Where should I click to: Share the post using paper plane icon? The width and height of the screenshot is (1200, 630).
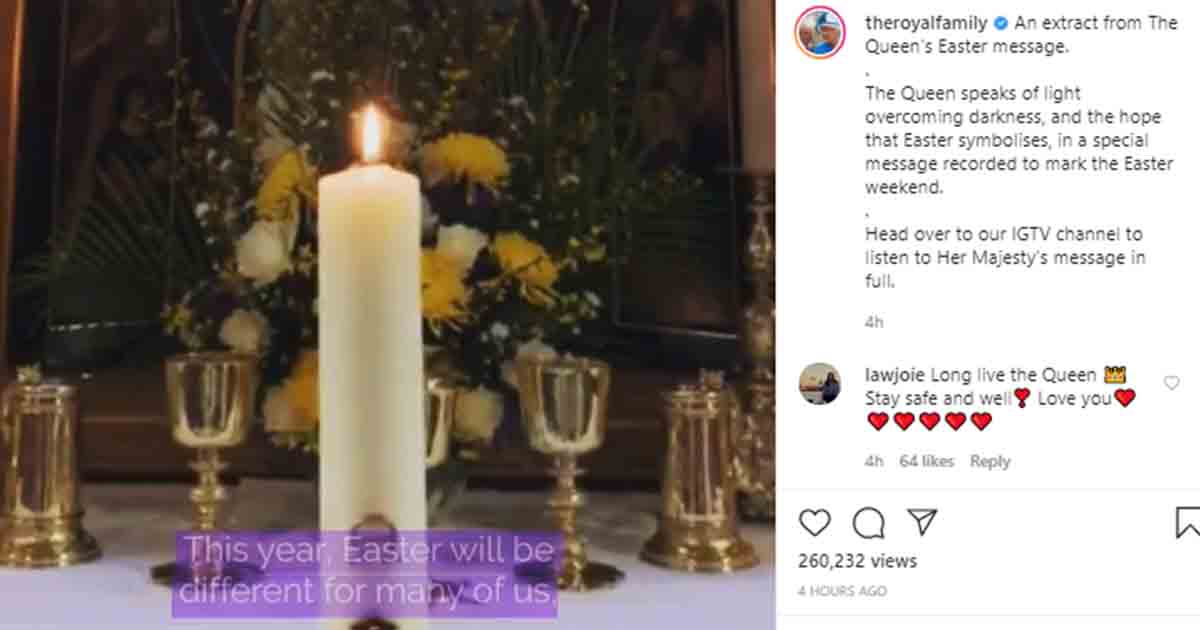pos(922,522)
